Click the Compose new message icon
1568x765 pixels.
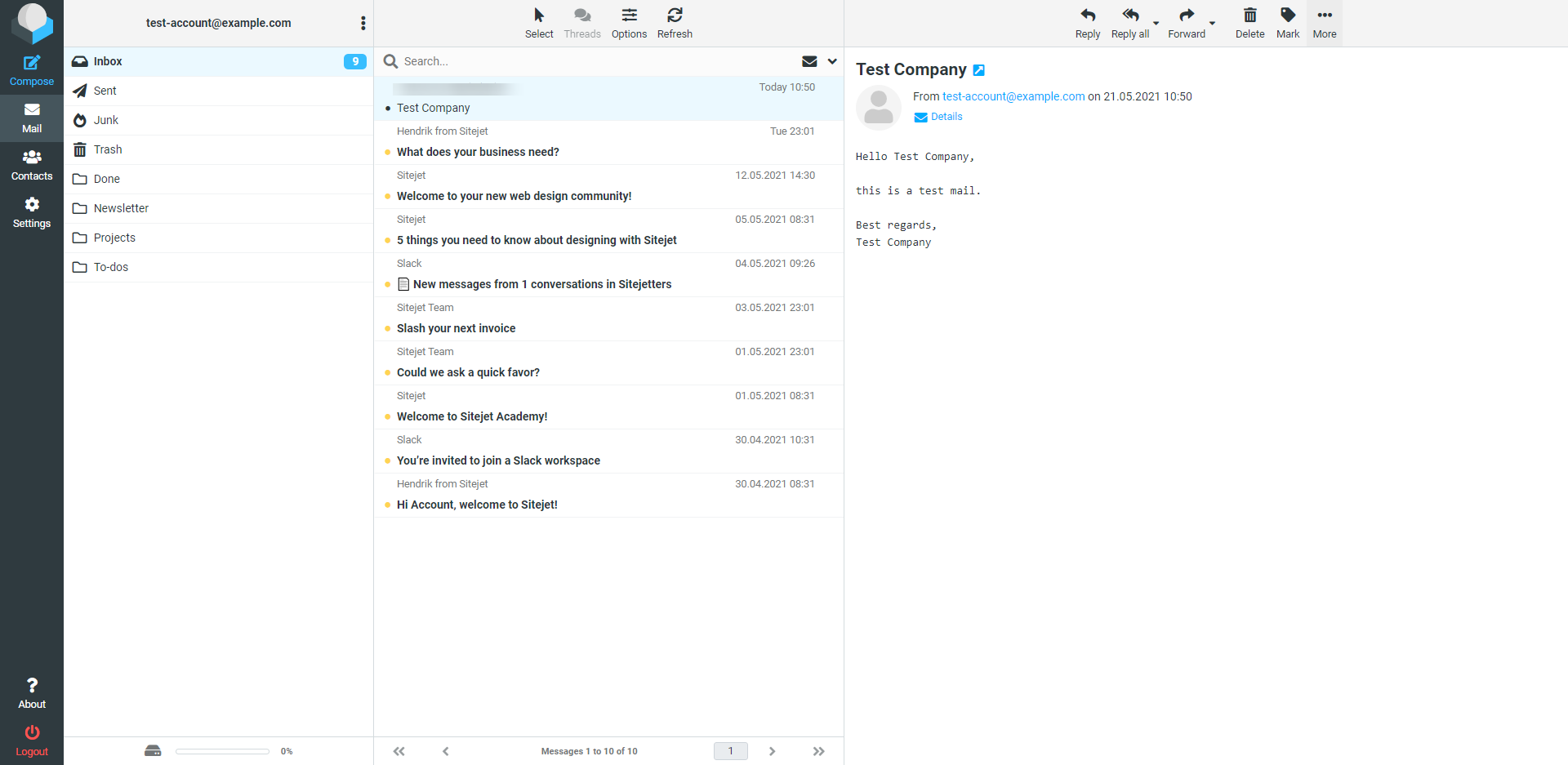click(x=32, y=64)
